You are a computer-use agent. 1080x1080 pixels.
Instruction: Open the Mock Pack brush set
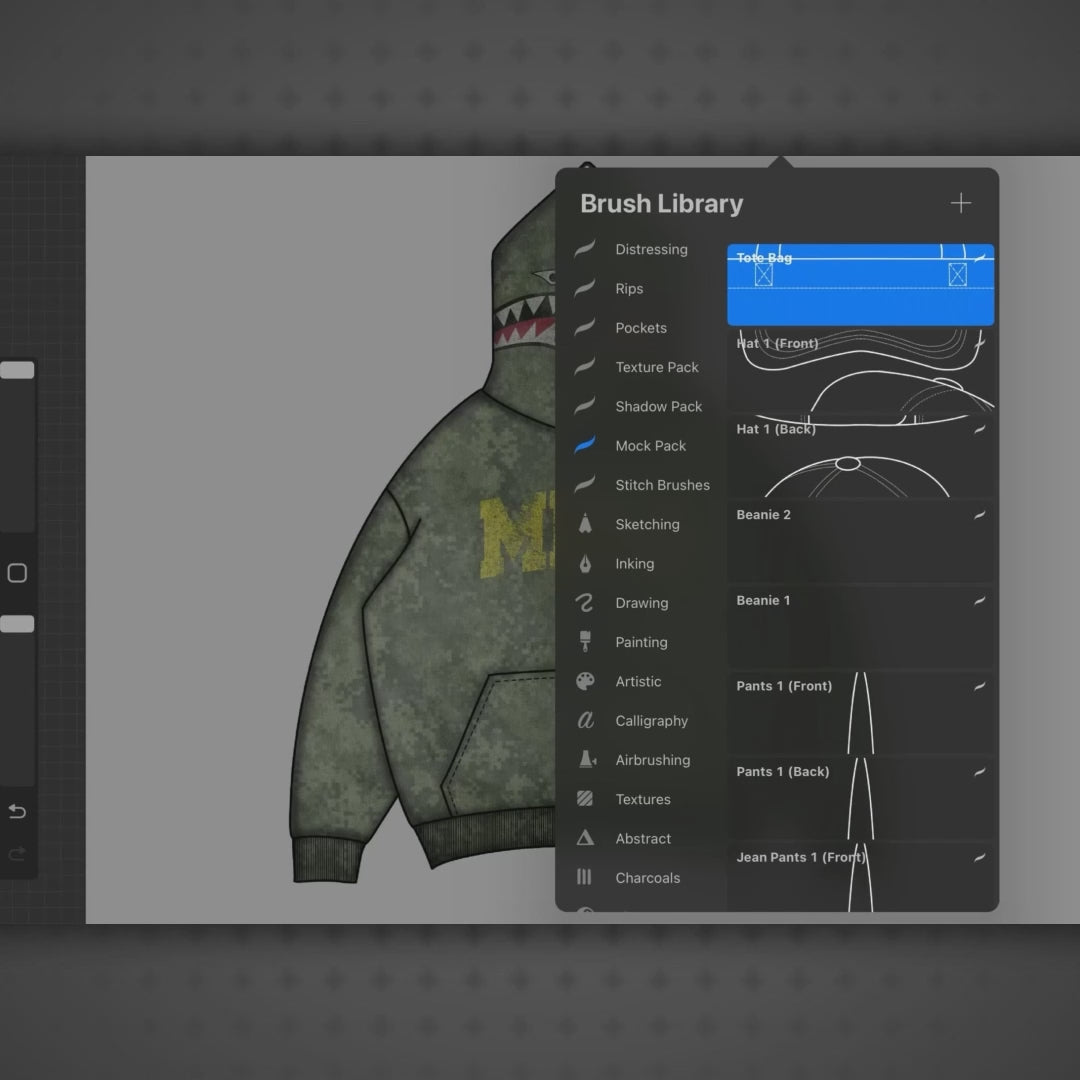pyautogui.click(x=650, y=446)
